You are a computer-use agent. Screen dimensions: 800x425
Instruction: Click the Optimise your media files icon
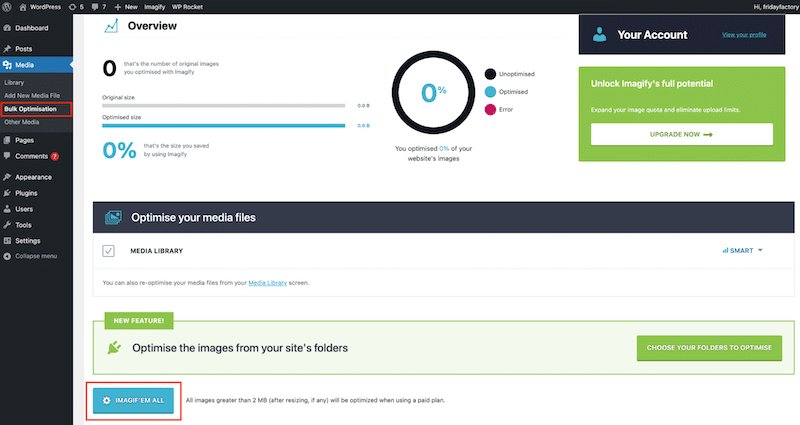point(113,217)
